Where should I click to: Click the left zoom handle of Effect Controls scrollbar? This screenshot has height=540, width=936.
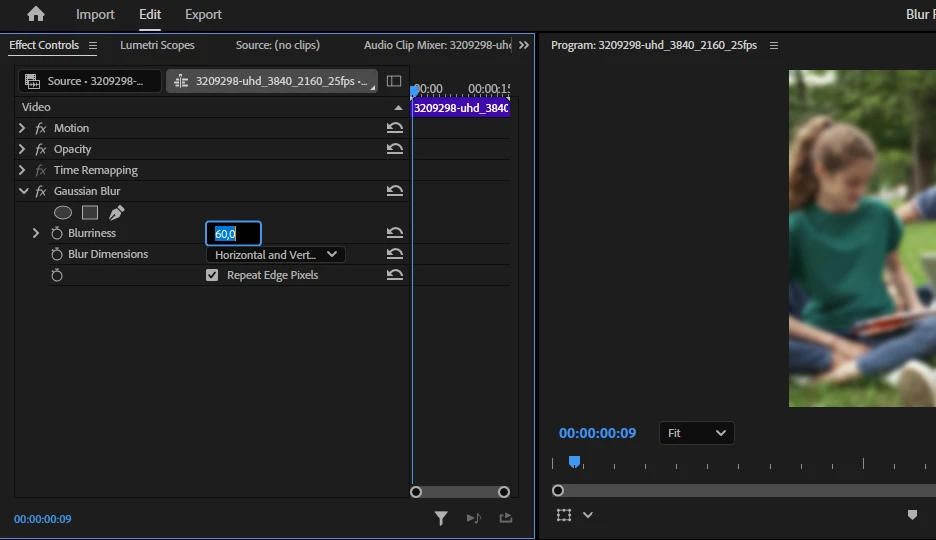coord(416,492)
